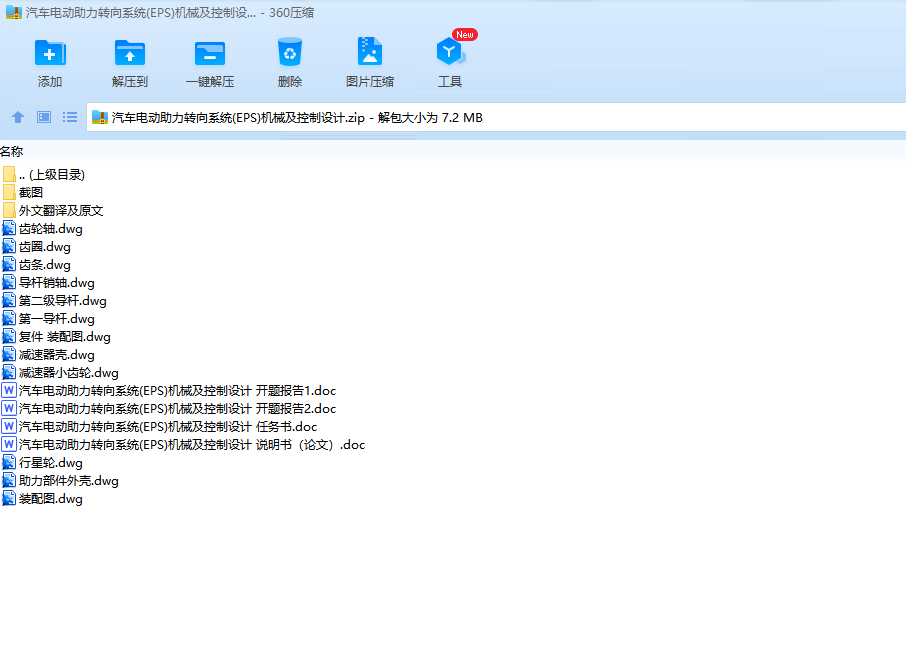The image size is (906, 669).
Task: Select file 齿圈.dwg
Action: (36, 247)
